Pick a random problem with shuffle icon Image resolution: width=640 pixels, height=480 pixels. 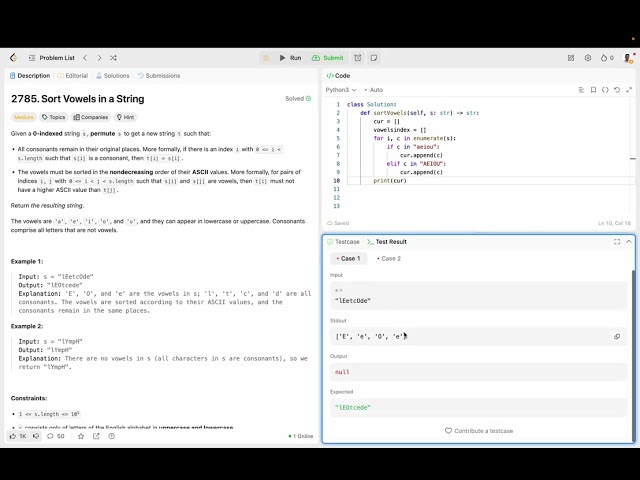tap(114, 58)
